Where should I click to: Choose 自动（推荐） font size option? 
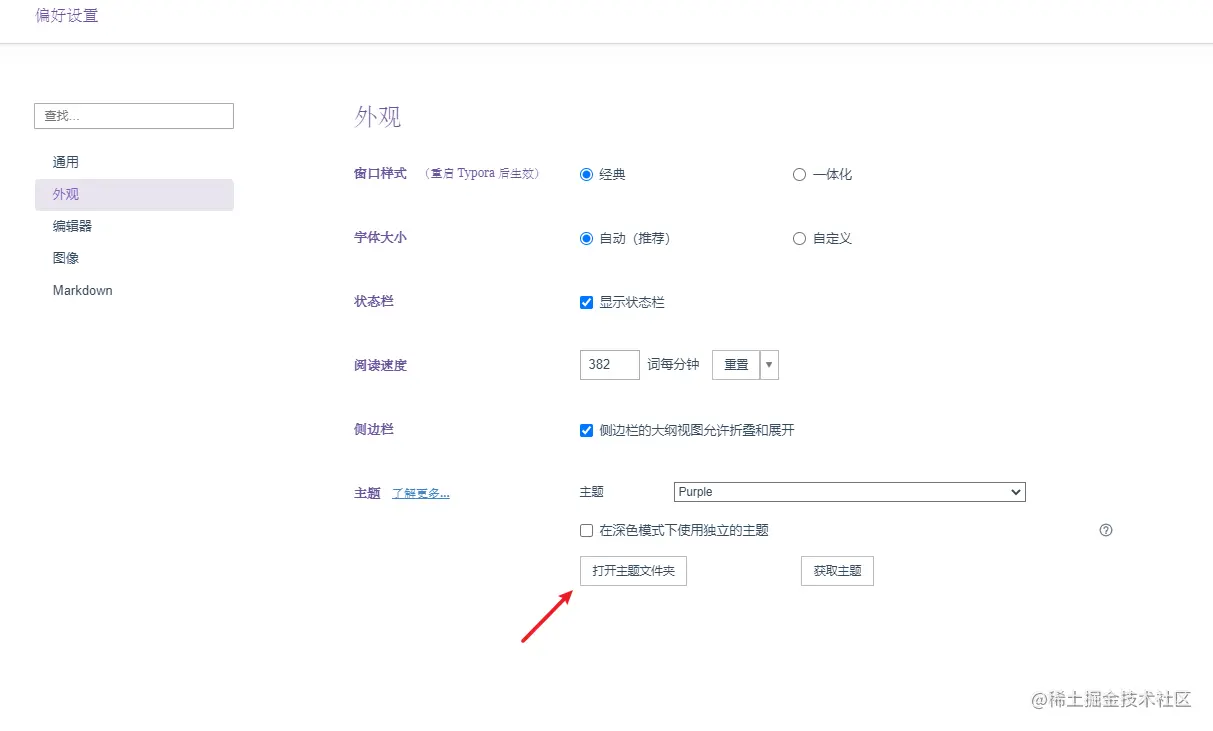(x=587, y=238)
